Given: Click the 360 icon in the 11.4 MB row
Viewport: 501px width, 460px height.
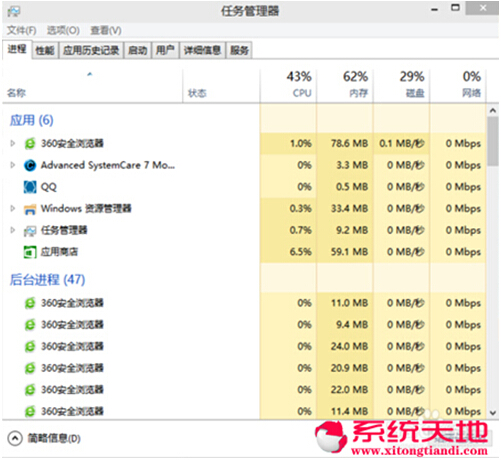Looking at the screenshot, I should click(x=30, y=412).
